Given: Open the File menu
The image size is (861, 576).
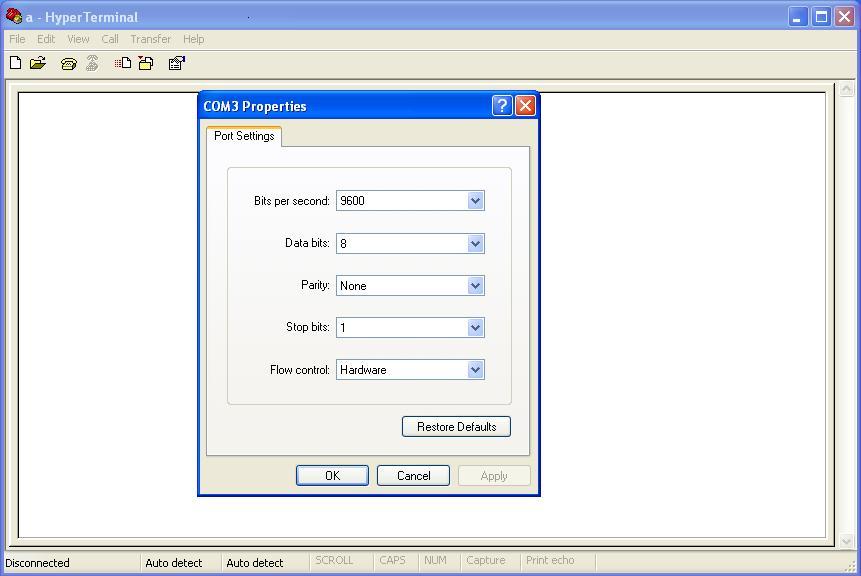Looking at the screenshot, I should pos(17,39).
